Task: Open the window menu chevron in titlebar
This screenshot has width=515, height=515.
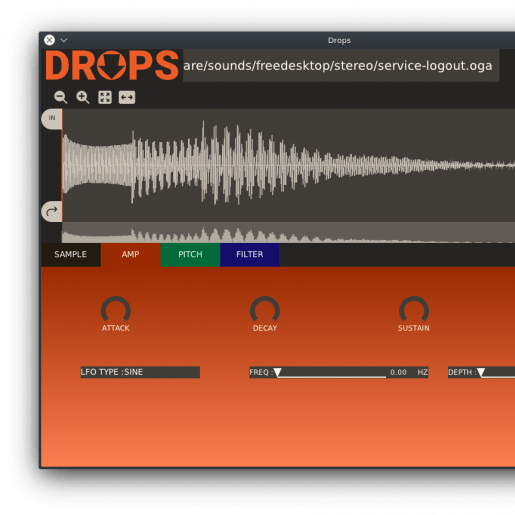Action: (64, 40)
